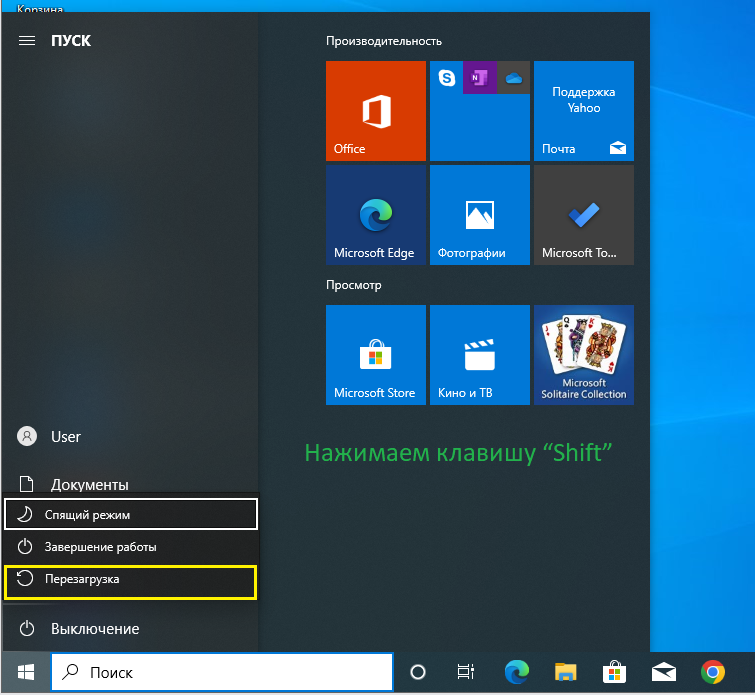
Task: Open File Explorer from the taskbar
Action: point(565,672)
